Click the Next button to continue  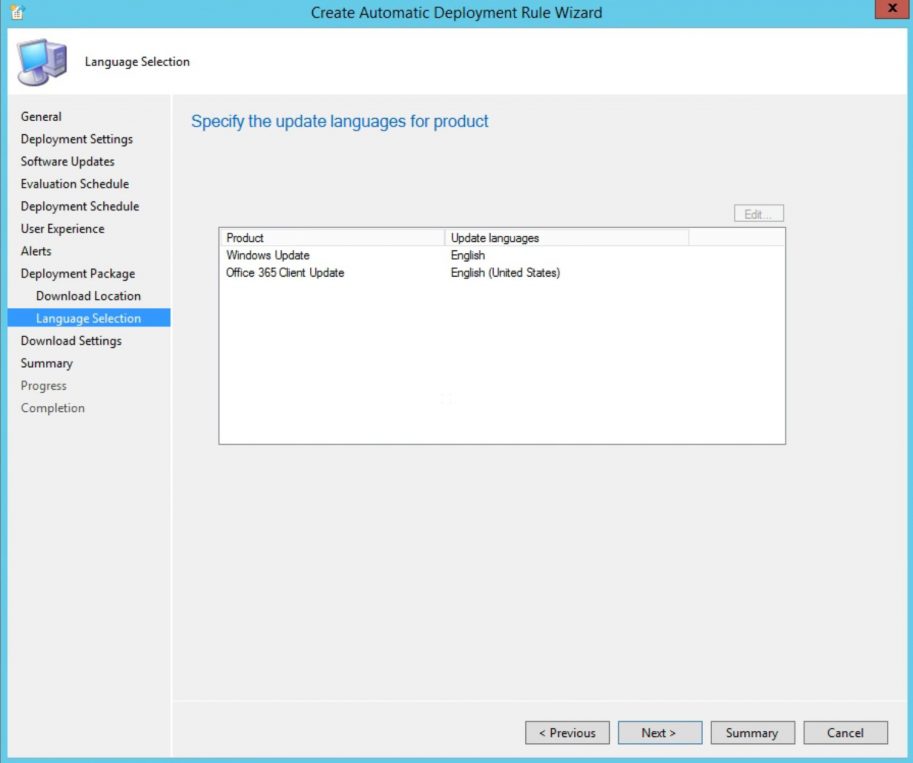[659, 732]
